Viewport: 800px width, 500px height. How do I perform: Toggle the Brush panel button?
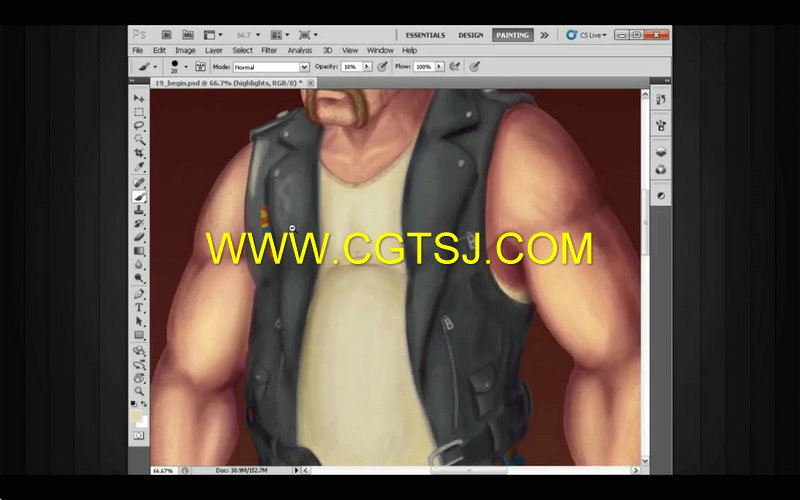point(200,66)
